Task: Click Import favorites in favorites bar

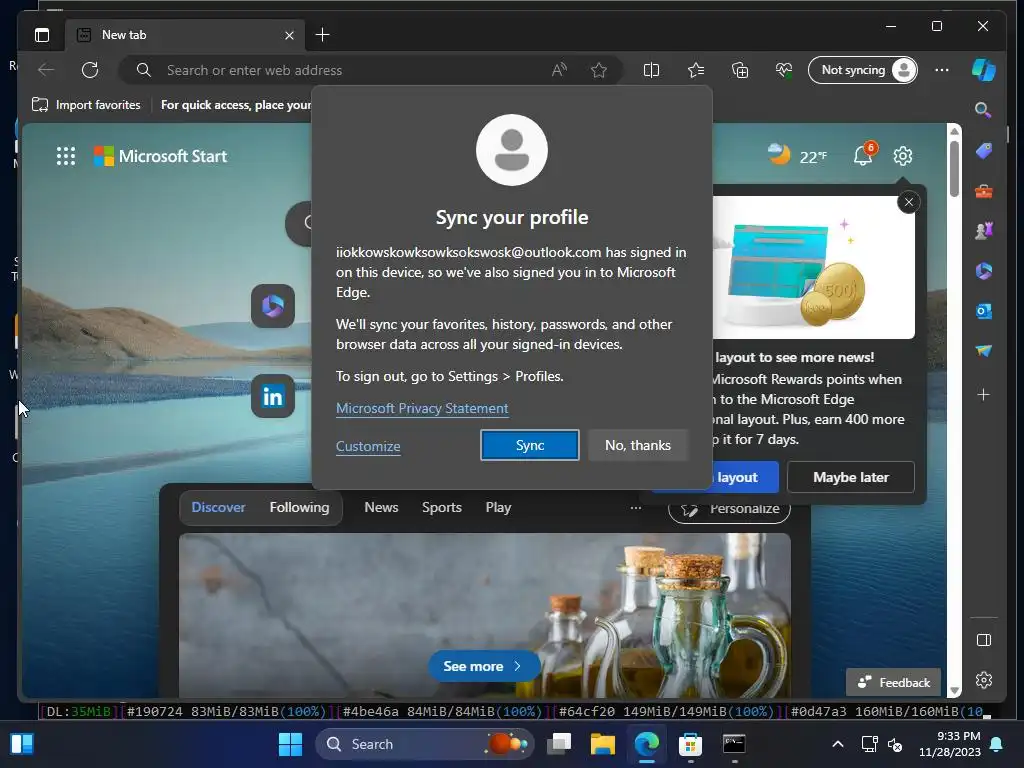Action: click(86, 105)
